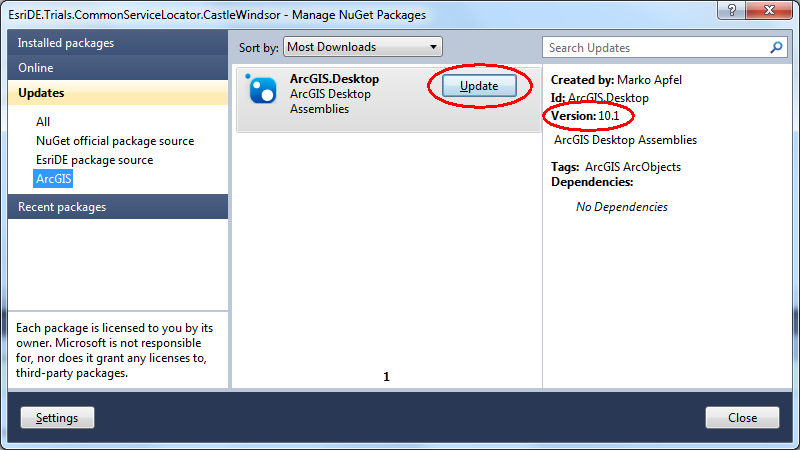Click the search magnifier icon
This screenshot has height=450, width=800.
[x=776, y=47]
